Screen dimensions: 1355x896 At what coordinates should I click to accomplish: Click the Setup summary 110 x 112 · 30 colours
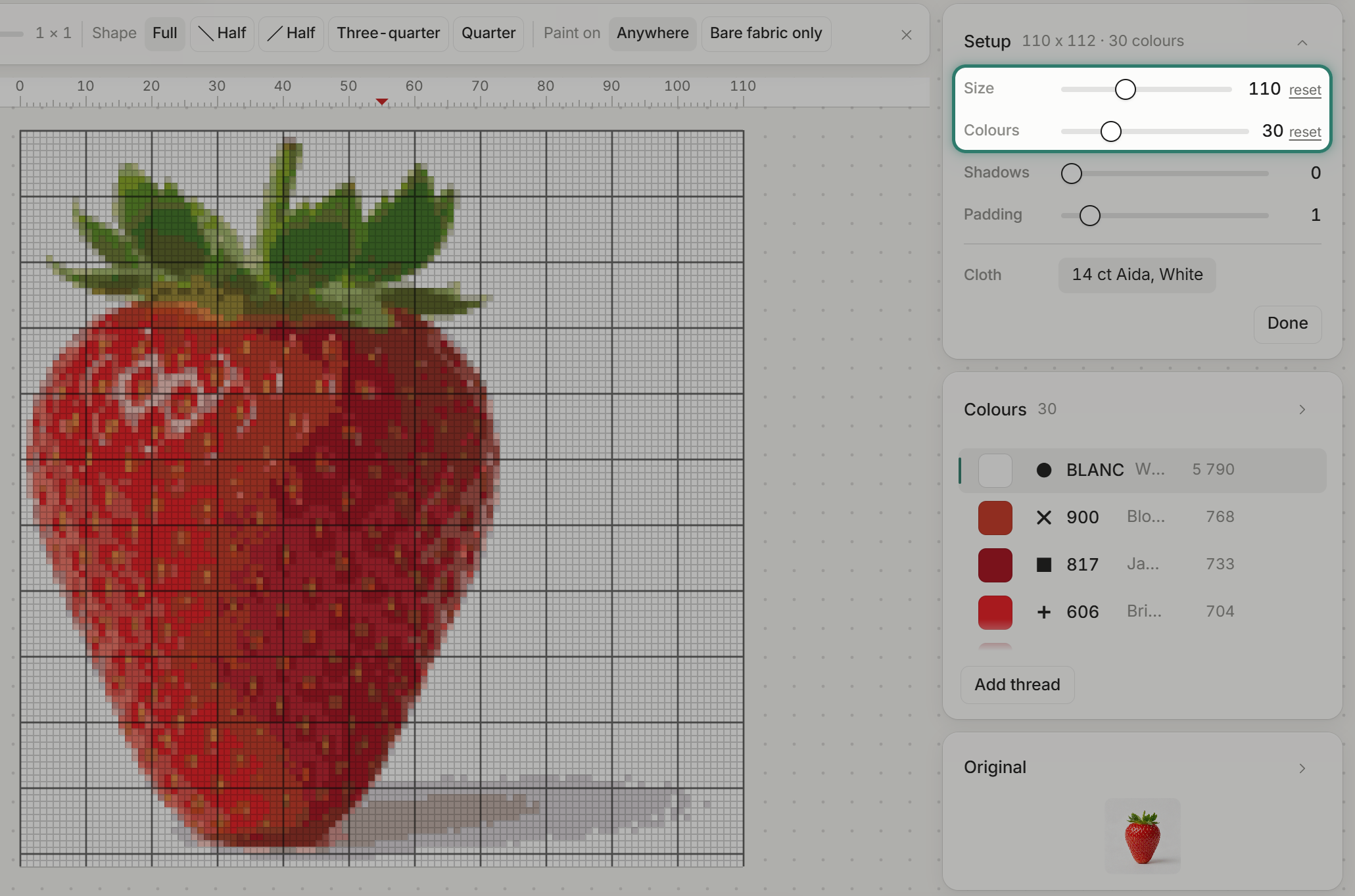point(1103,41)
